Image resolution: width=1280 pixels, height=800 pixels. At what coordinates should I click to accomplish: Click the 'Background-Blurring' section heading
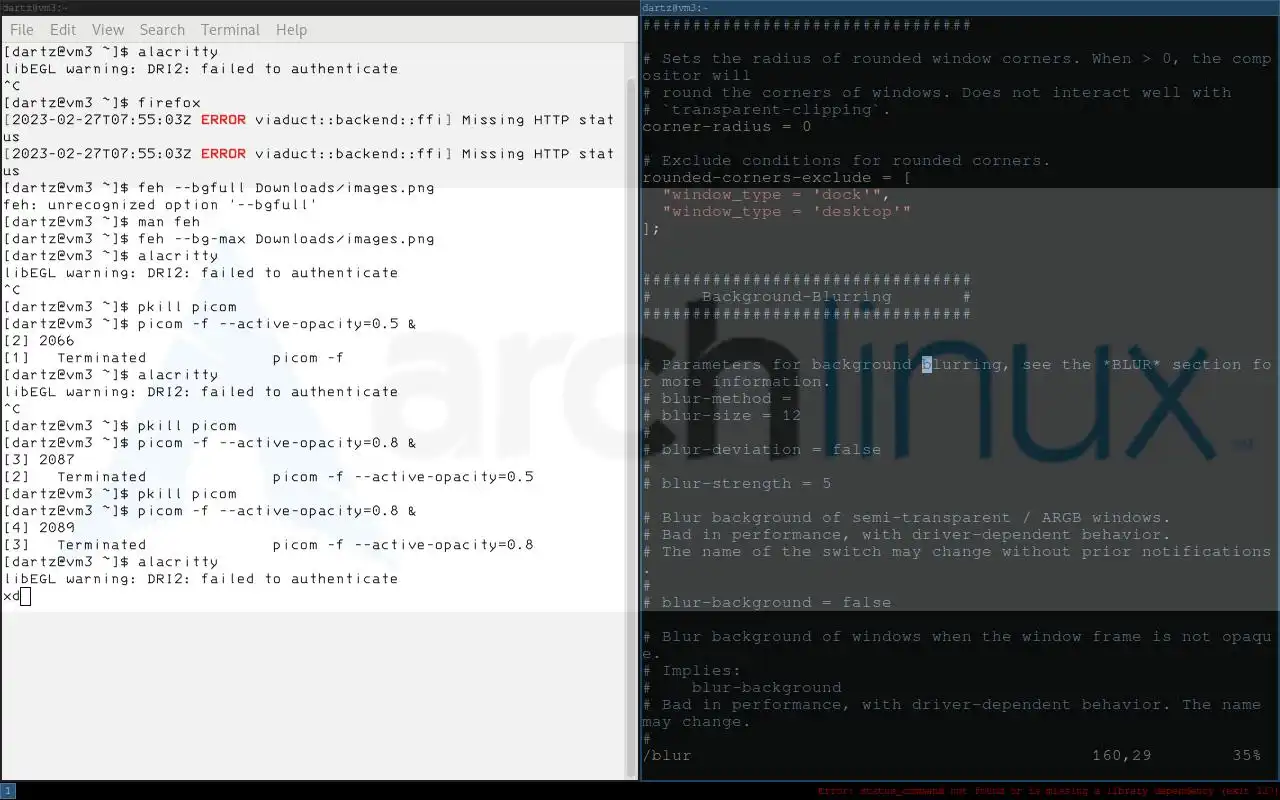click(796, 297)
